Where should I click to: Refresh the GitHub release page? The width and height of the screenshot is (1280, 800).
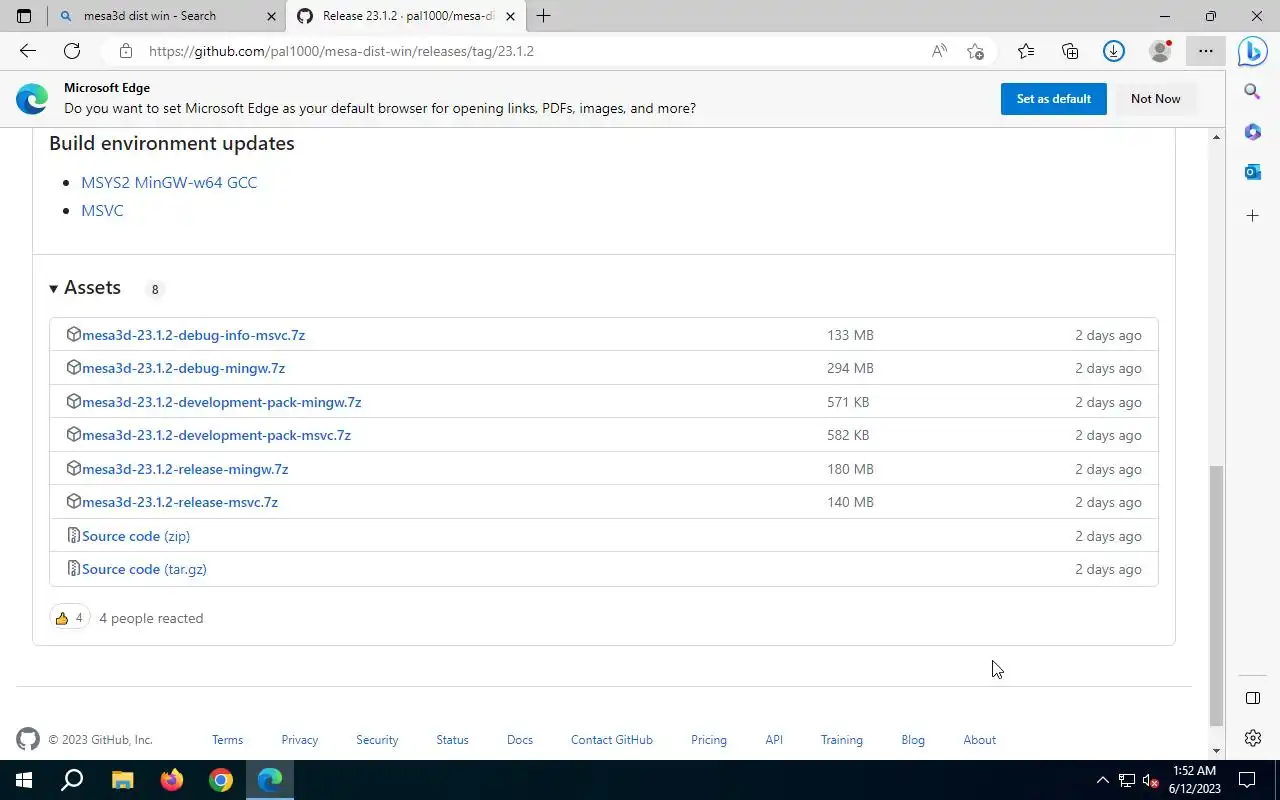72,51
